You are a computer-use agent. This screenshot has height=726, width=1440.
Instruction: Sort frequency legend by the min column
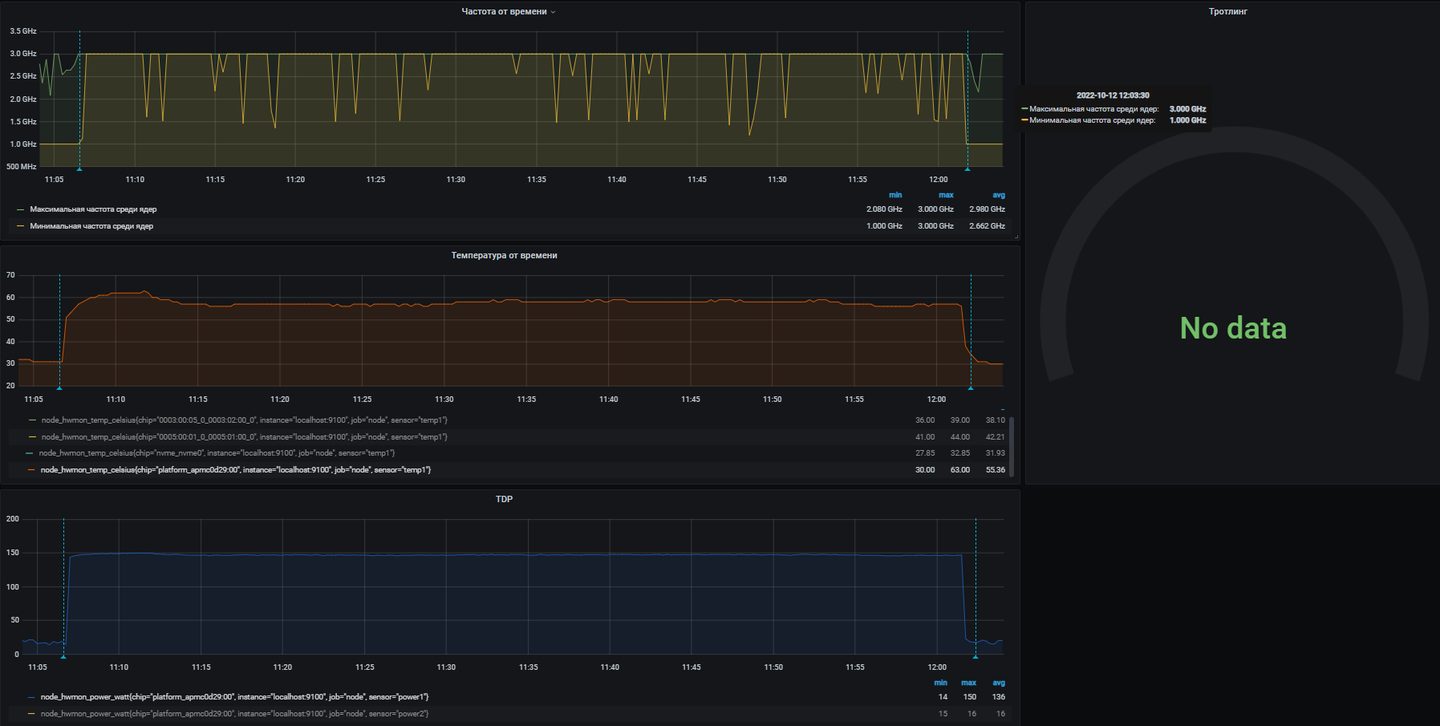pos(896,195)
